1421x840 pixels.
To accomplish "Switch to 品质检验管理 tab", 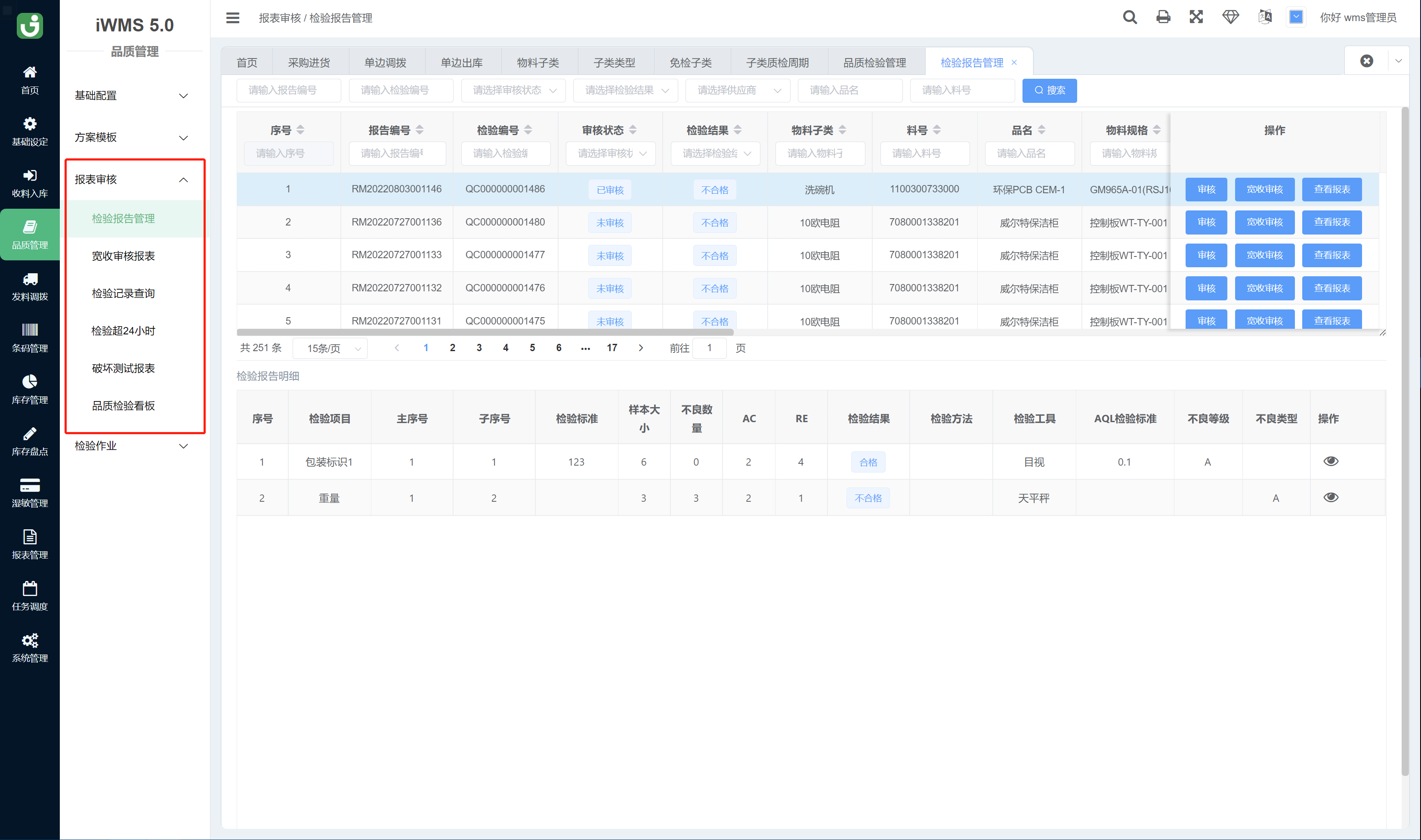I will pyautogui.click(x=874, y=62).
